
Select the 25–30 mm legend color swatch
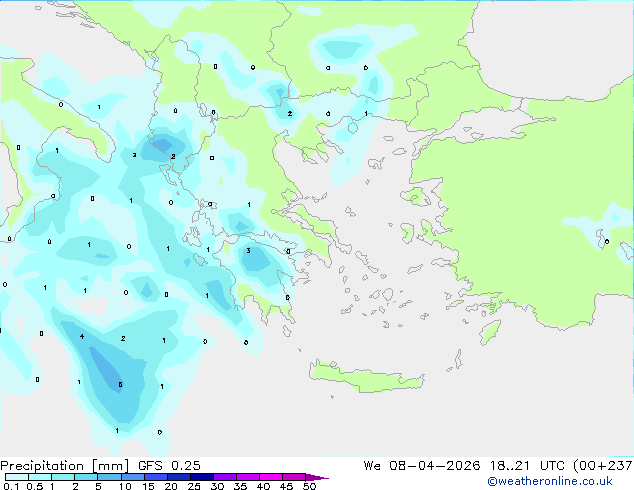(202, 477)
